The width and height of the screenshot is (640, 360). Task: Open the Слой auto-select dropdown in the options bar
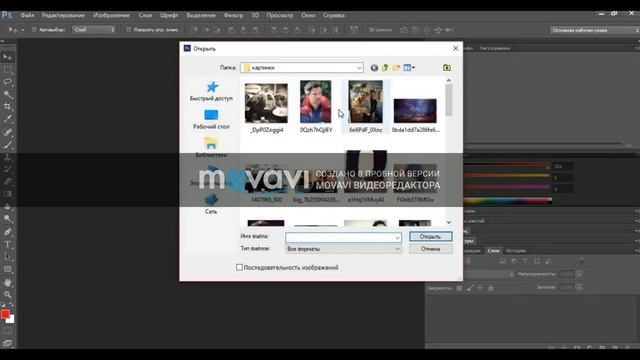point(94,30)
